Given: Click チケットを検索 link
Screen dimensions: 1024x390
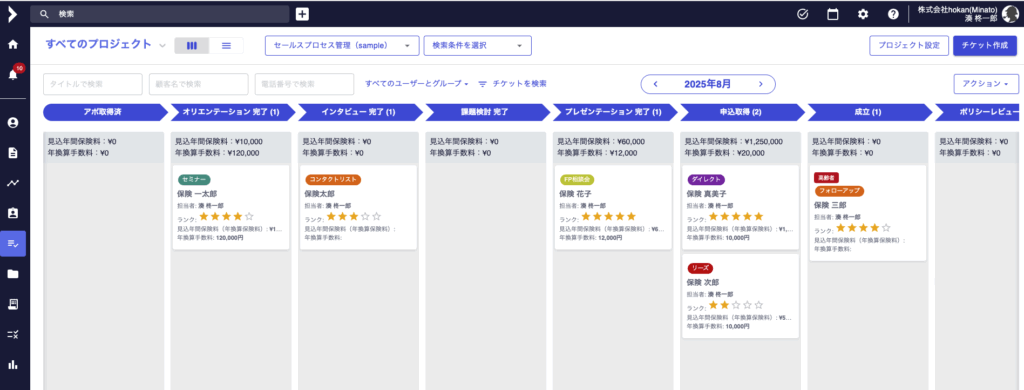Looking at the screenshot, I should coord(519,84).
